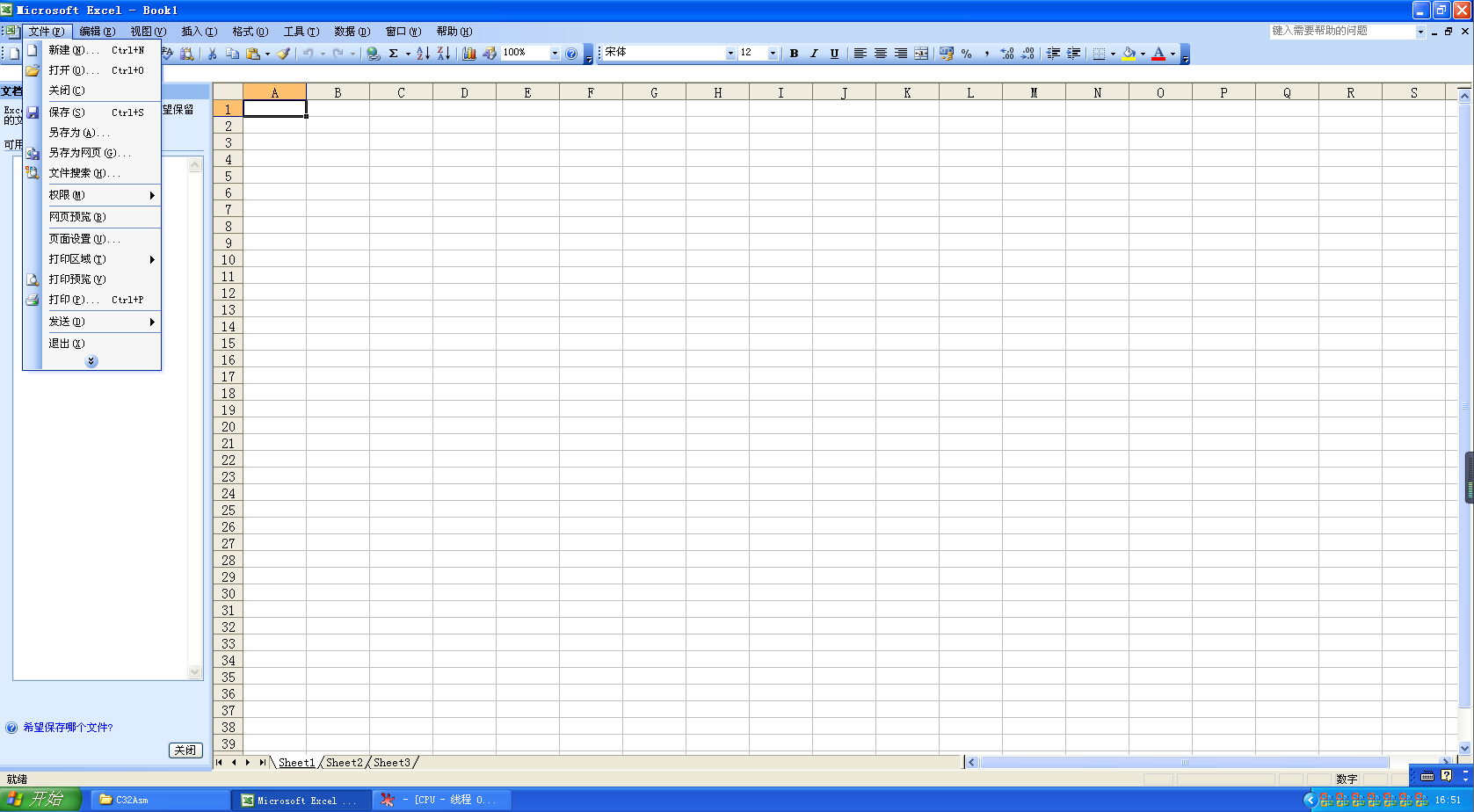The image size is (1474, 812).
Task: Open the Paste options dropdown arrow
Action: pyautogui.click(x=267, y=54)
